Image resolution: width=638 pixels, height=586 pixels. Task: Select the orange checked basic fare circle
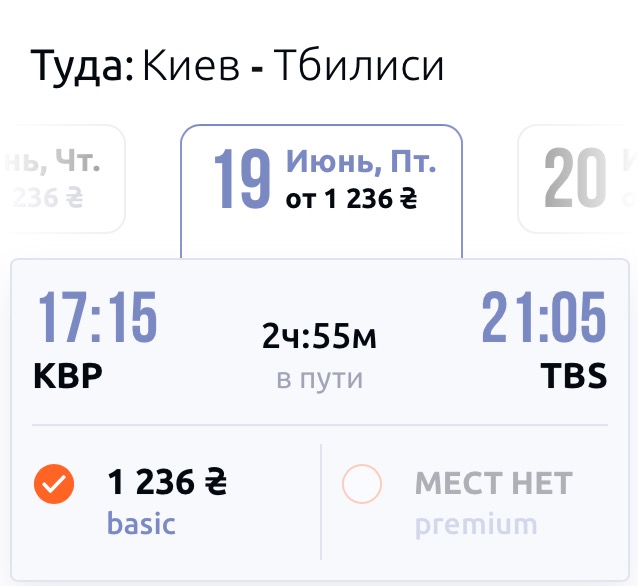54,486
